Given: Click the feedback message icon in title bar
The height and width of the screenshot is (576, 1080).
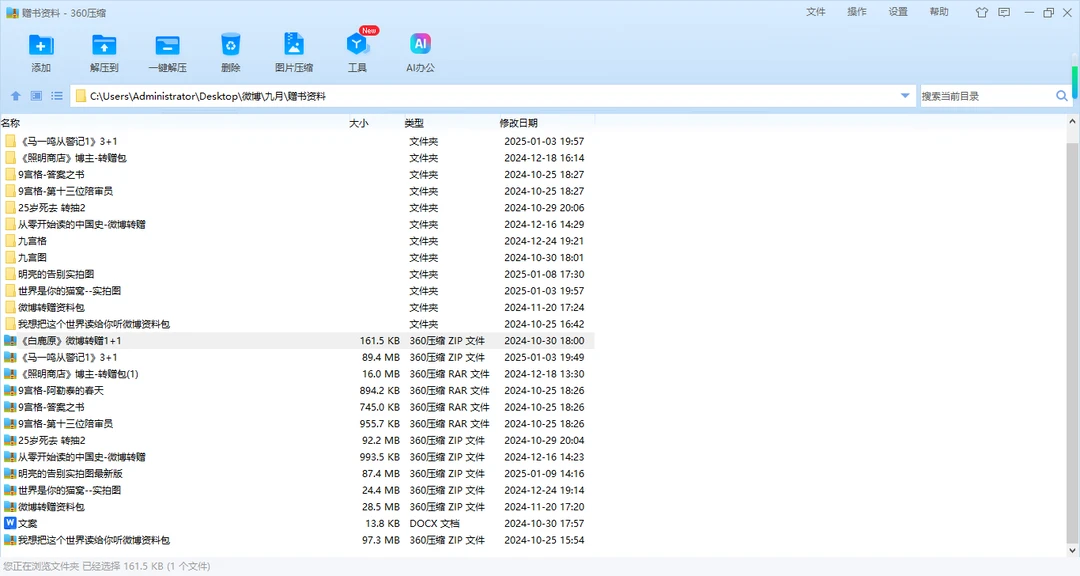Looking at the screenshot, I should pyautogui.click(x=1004, y=12).
